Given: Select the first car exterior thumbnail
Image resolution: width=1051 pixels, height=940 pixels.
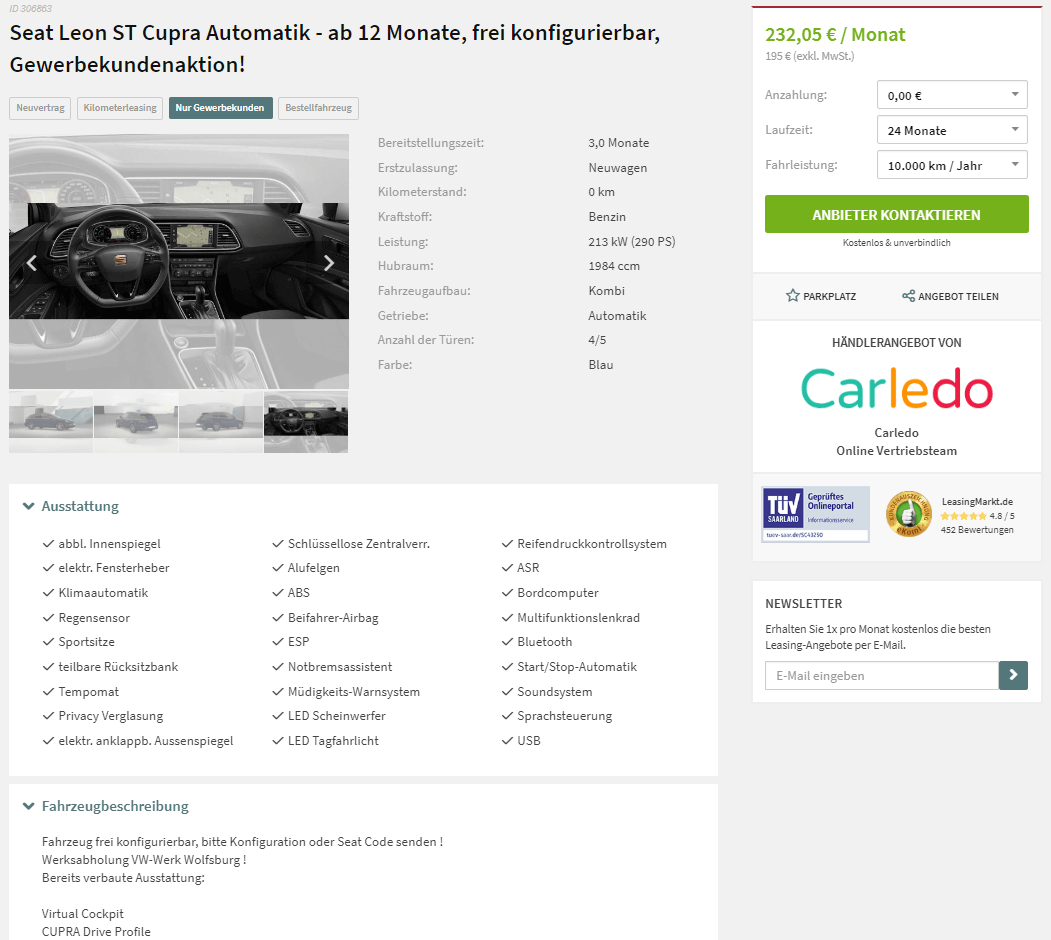Looking at the screenshot, I should coord(51,422).
